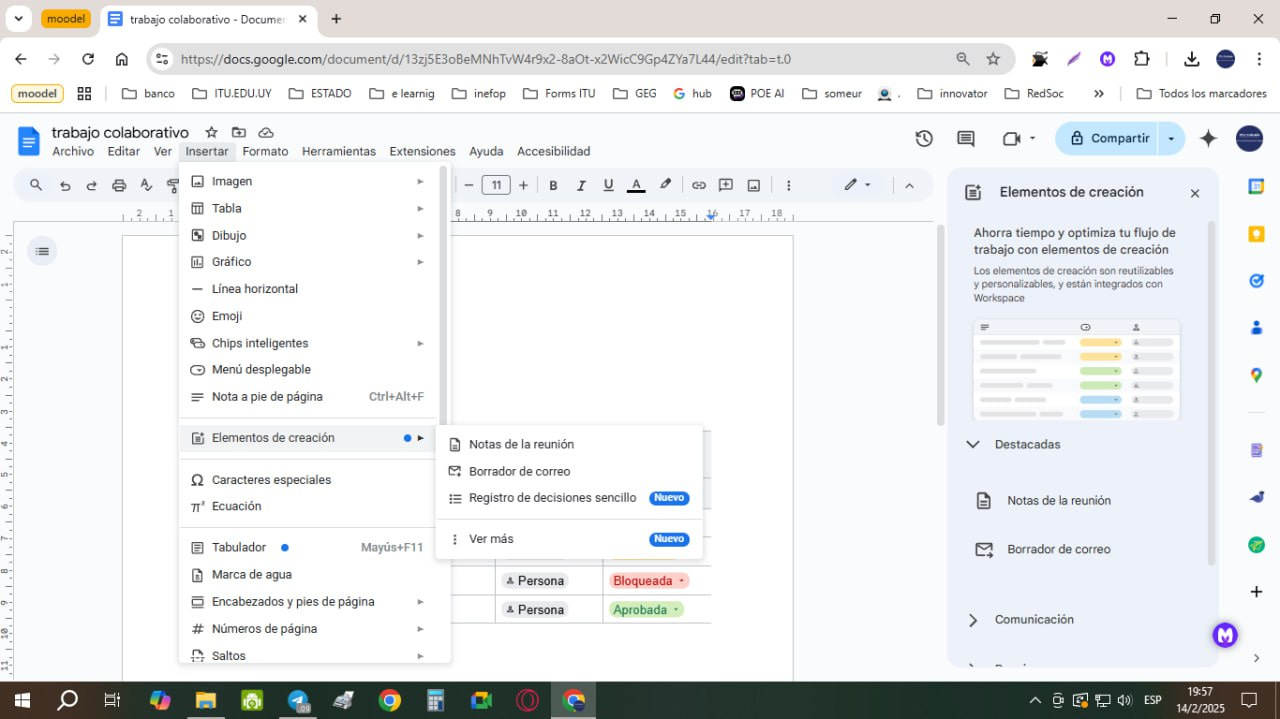
Task: Open Google Calendar in the side rail
Action: (x=1257, y=186)
